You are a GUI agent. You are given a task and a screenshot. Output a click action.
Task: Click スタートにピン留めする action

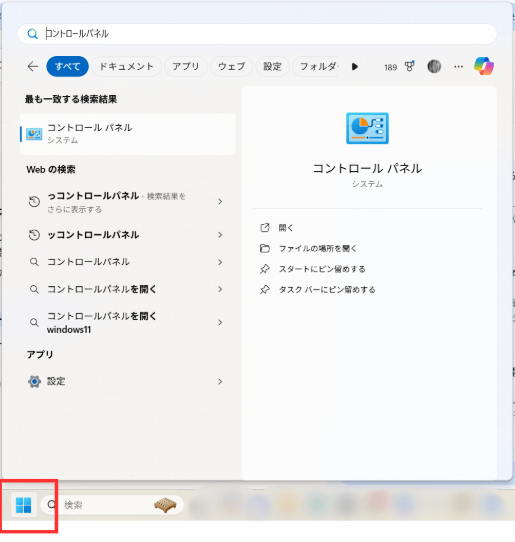coord(322,269)
